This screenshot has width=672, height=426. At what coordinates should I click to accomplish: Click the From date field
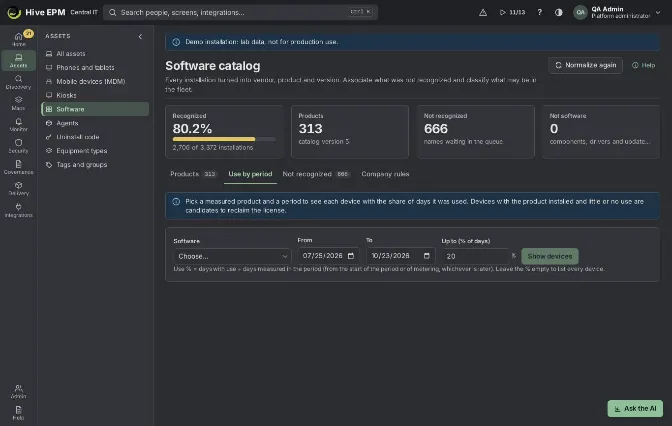pos(328,256)
